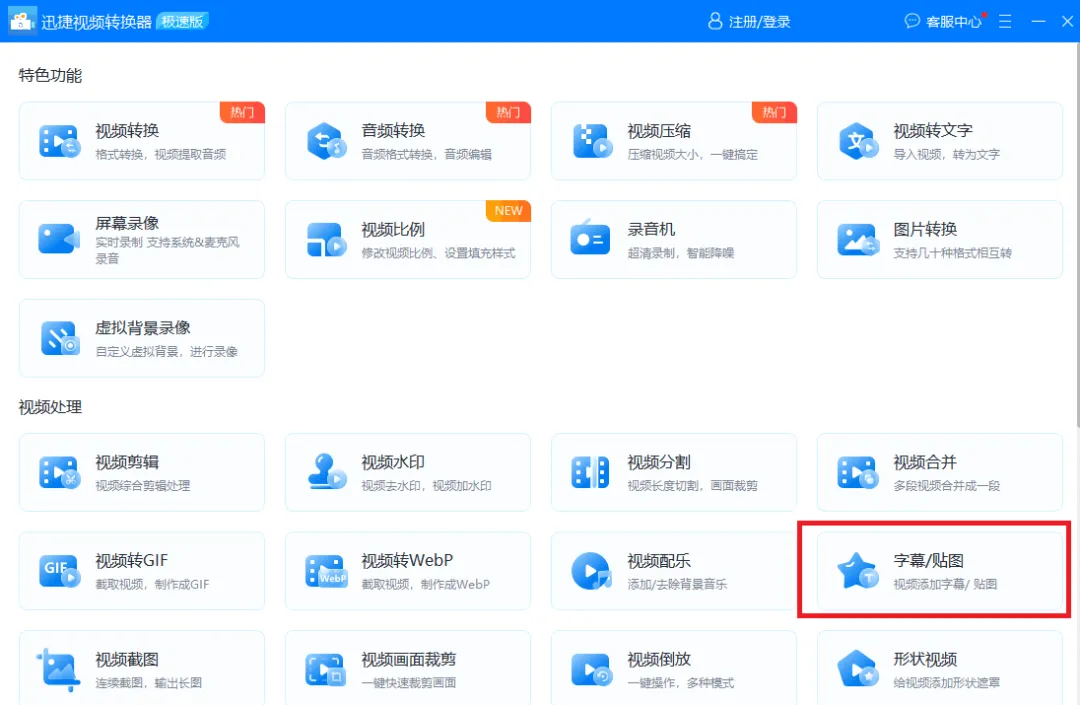
Task: Click the 客服中心 chat bubble icon
Action: [x=912, y=21]
